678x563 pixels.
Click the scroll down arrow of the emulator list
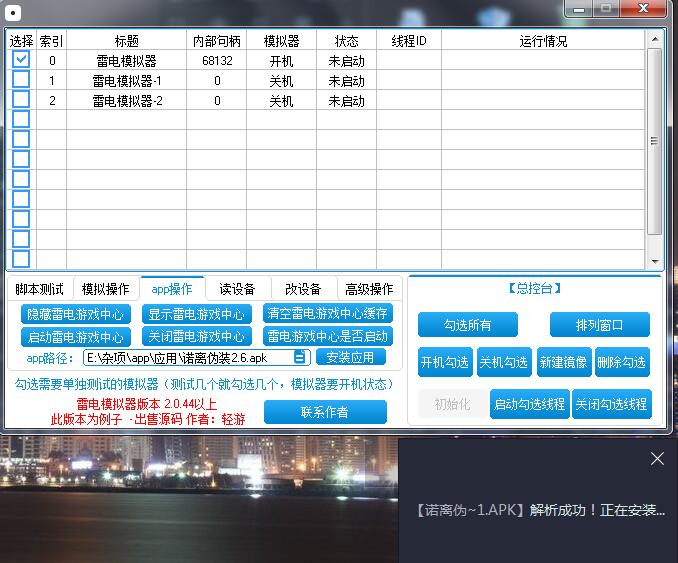pyautogui.click(x=655, y=261)
